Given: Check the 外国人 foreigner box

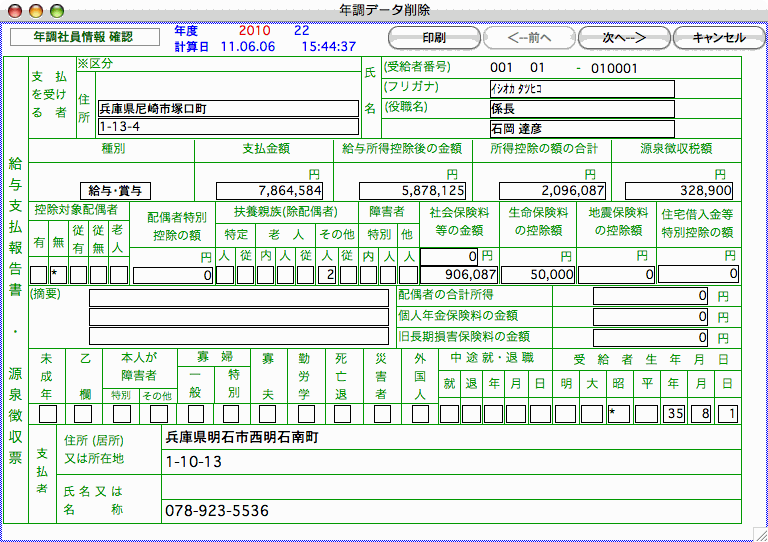Looking at the screenshot, I should tap(418, 412).
